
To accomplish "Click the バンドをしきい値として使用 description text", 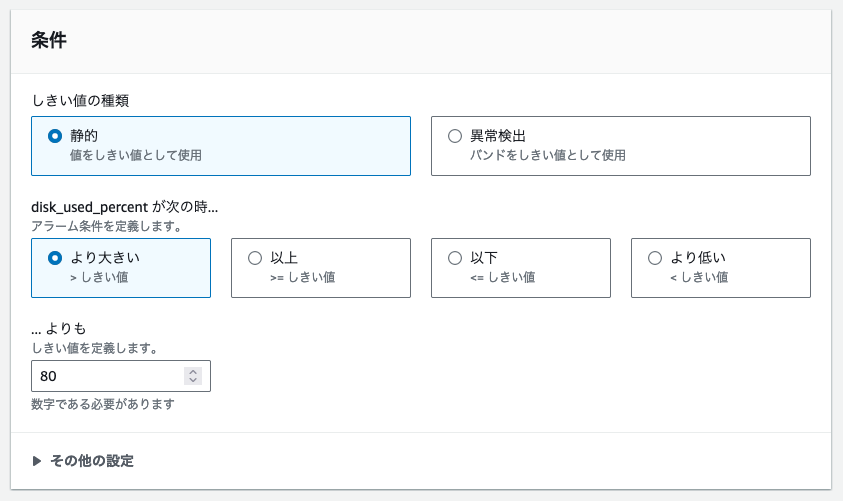I will [x=548, y=155].
